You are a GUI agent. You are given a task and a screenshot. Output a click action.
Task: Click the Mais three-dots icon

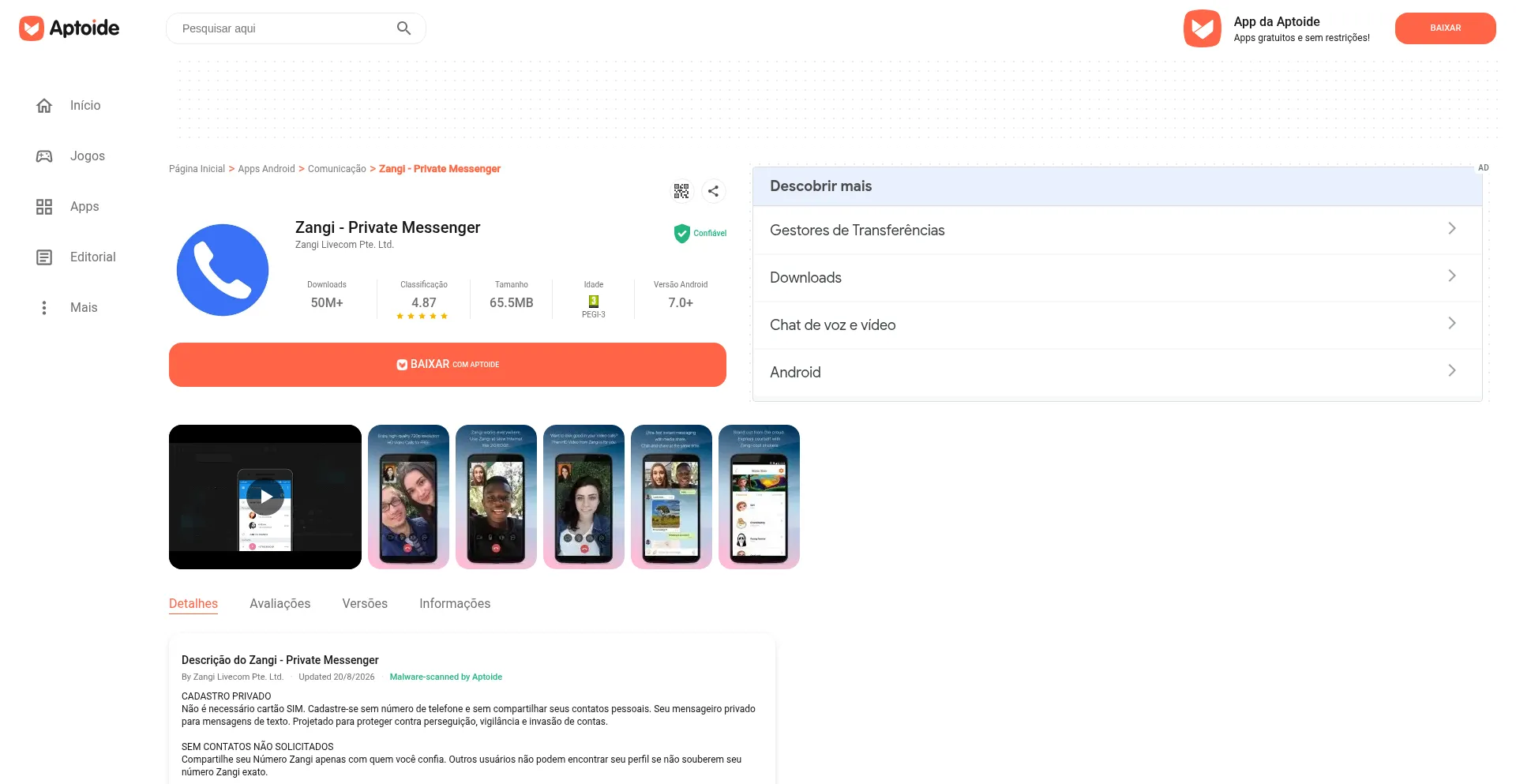click(x=44, y=308)
